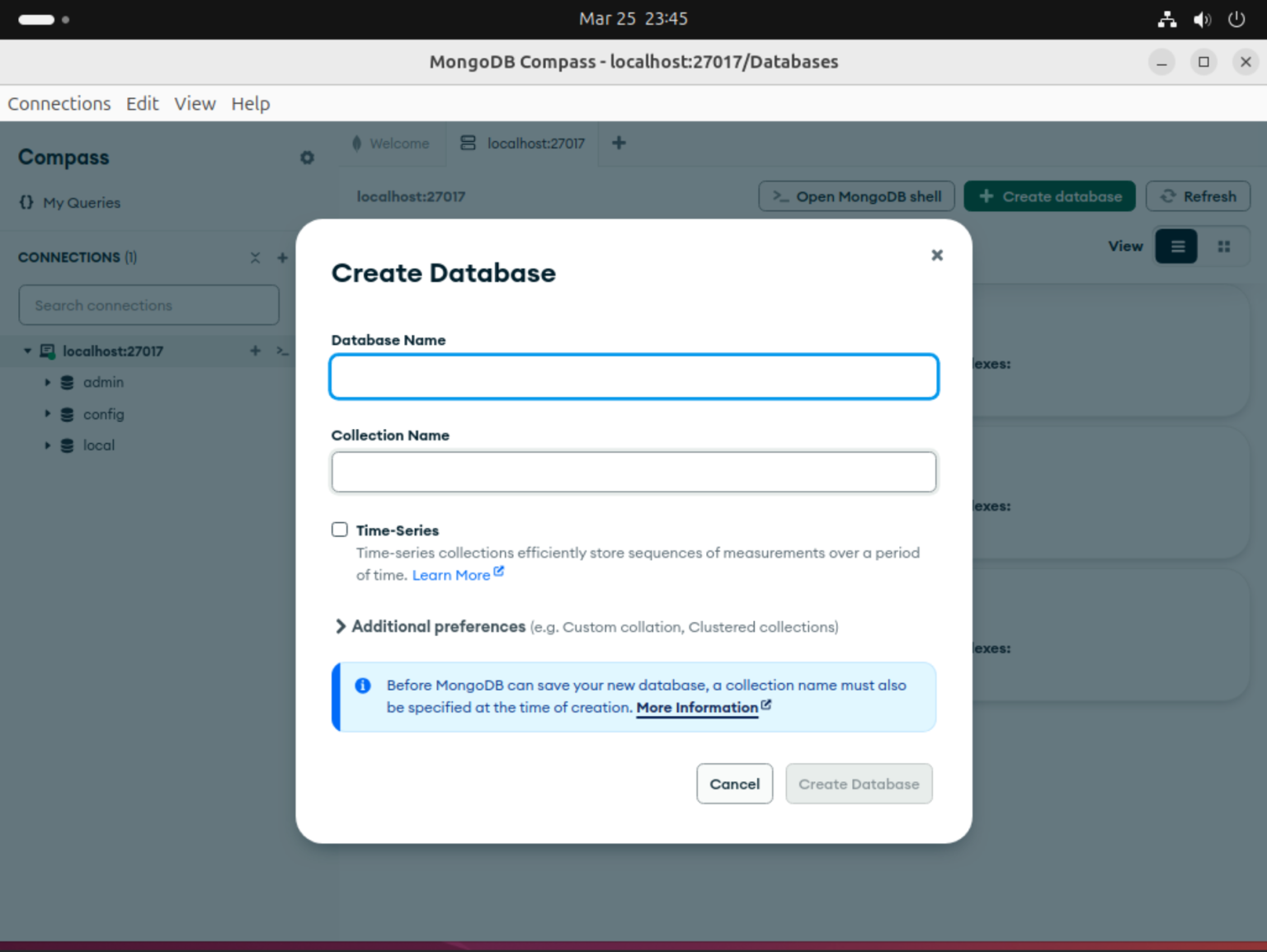Viewport: 1267px width, 952px height.
Task: Collapse the localhost:27017 connection tree
Action: [26, 351]
